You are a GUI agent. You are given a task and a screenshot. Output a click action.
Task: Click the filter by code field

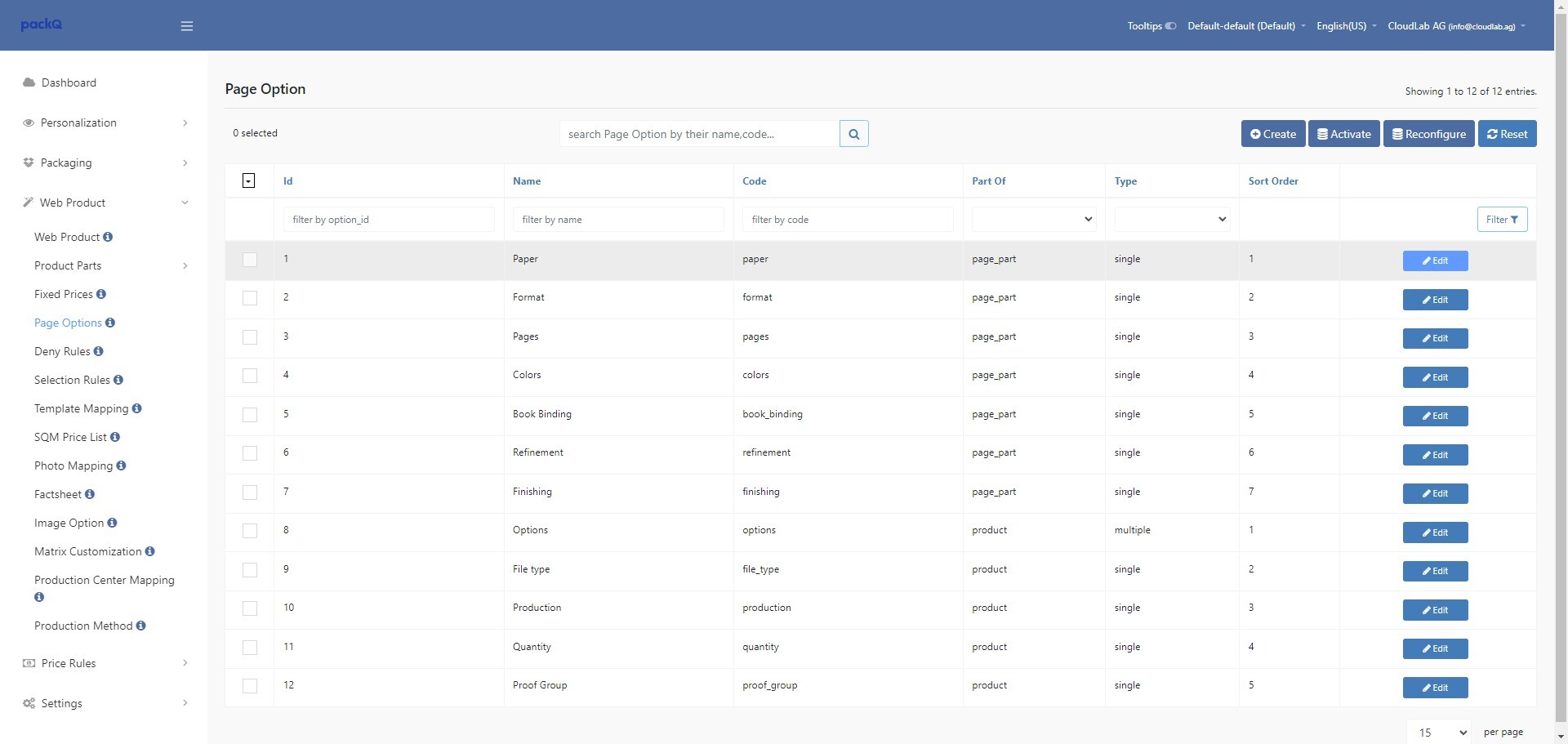(848, 219)
